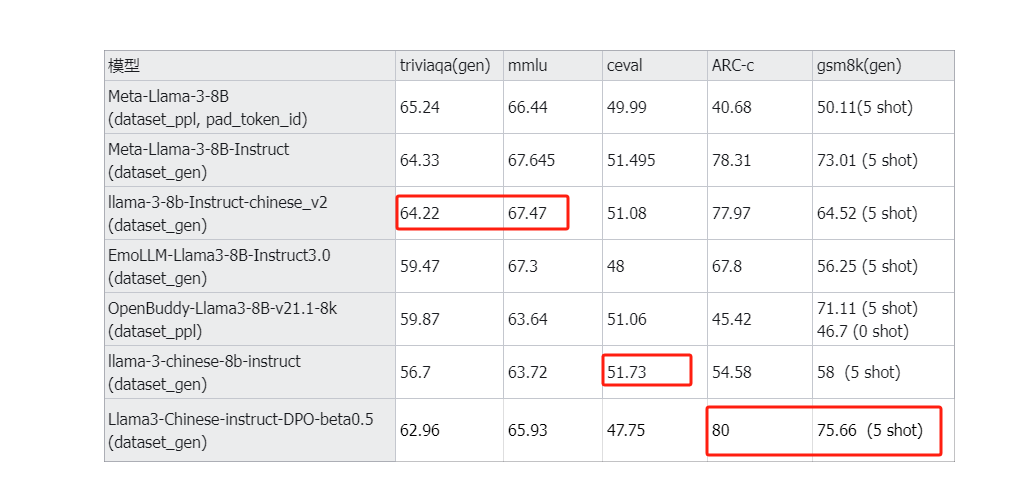Click the Llama3-Chinese-instruct-DPO-beta0.5 model cell
This screenshot has height=495, width=1017.
[250, 430]
